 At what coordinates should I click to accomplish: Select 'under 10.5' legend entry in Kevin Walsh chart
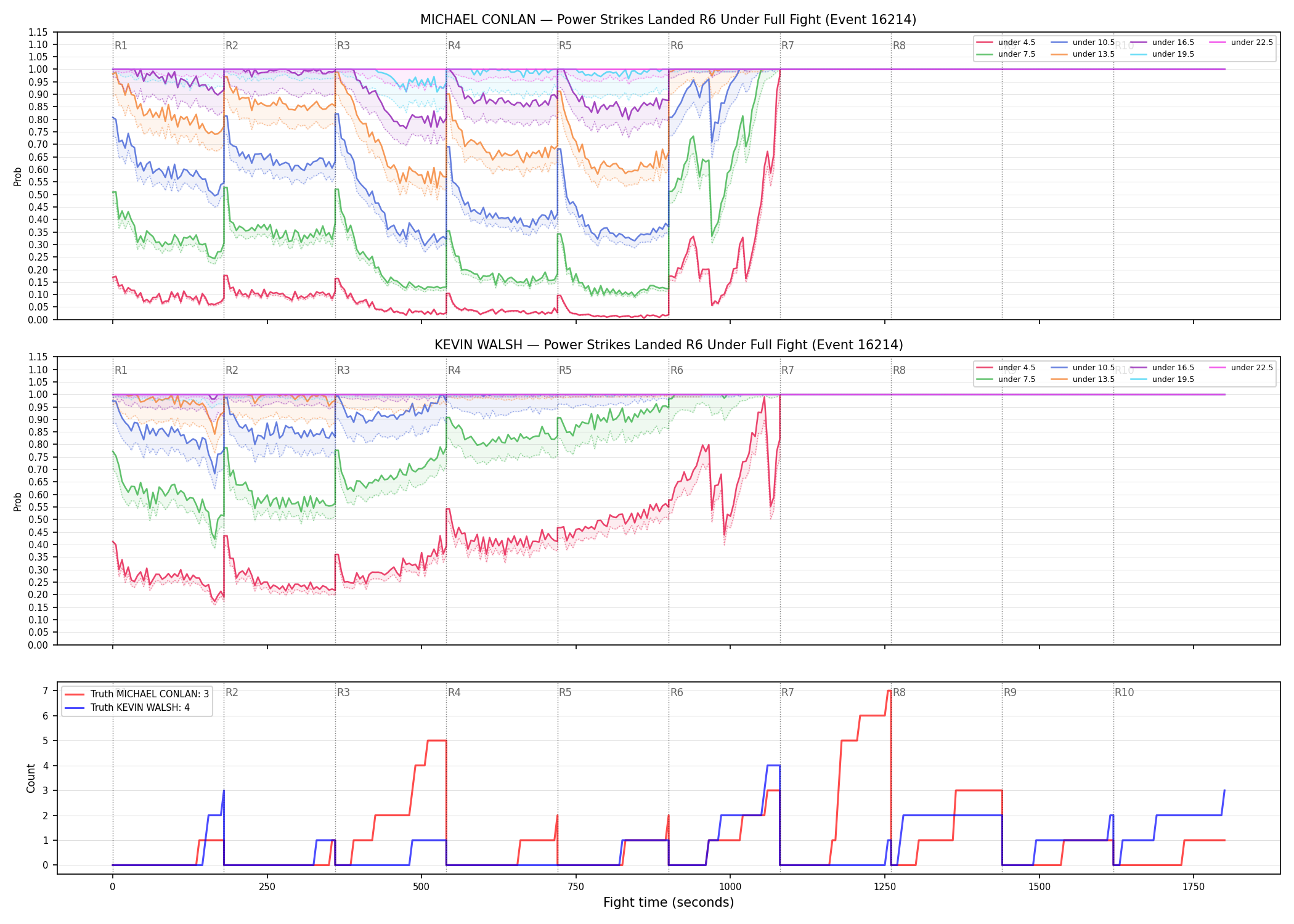(1083, 368)
